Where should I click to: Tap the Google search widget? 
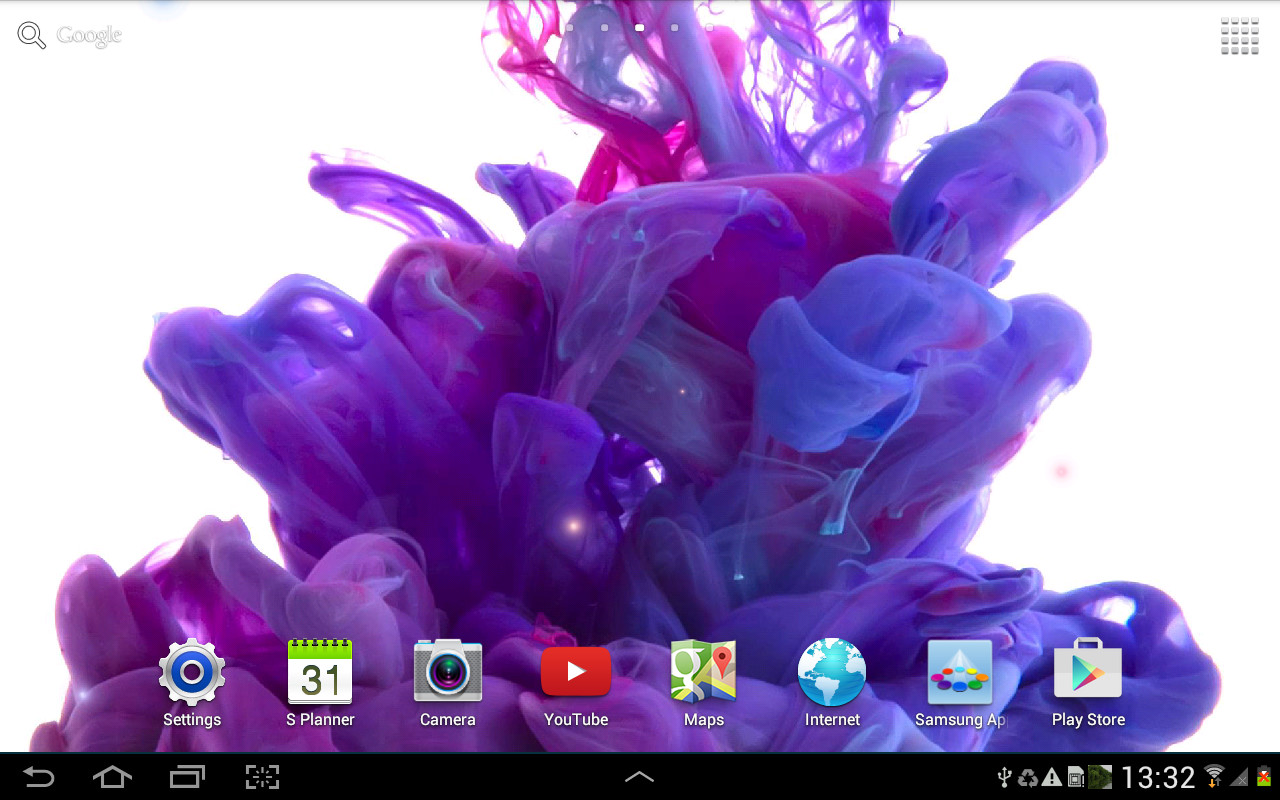70,36
